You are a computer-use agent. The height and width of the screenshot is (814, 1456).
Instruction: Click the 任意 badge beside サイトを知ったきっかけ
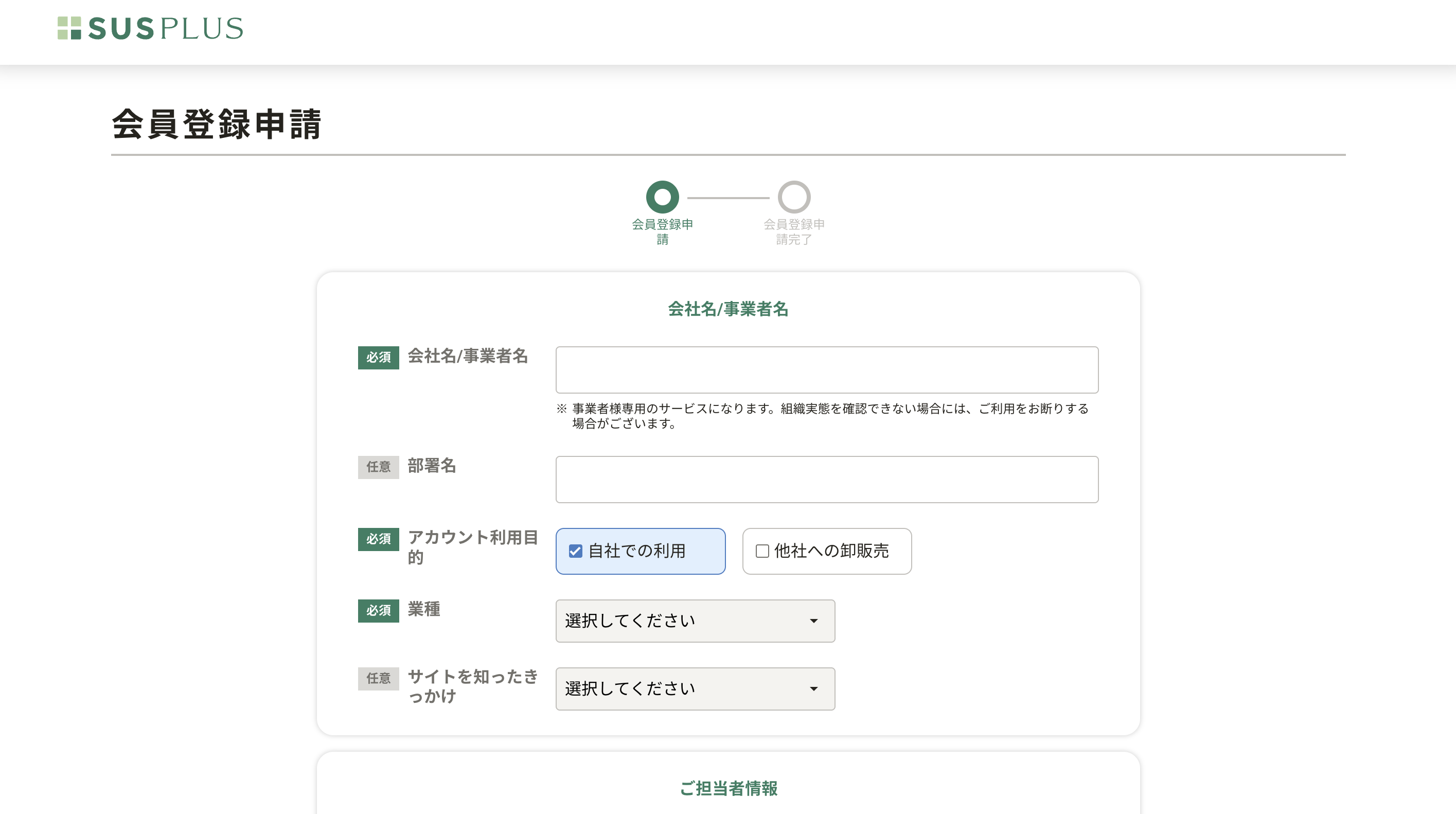378,678
